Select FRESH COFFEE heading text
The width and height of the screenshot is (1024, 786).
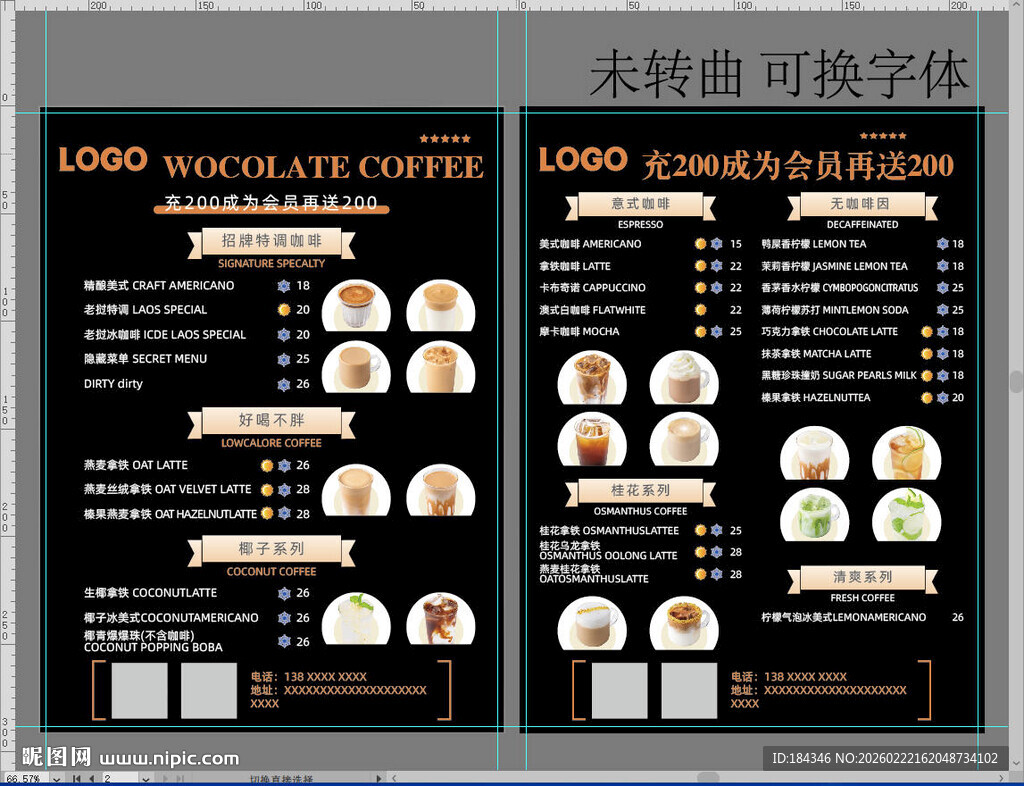tap(863, 598)
